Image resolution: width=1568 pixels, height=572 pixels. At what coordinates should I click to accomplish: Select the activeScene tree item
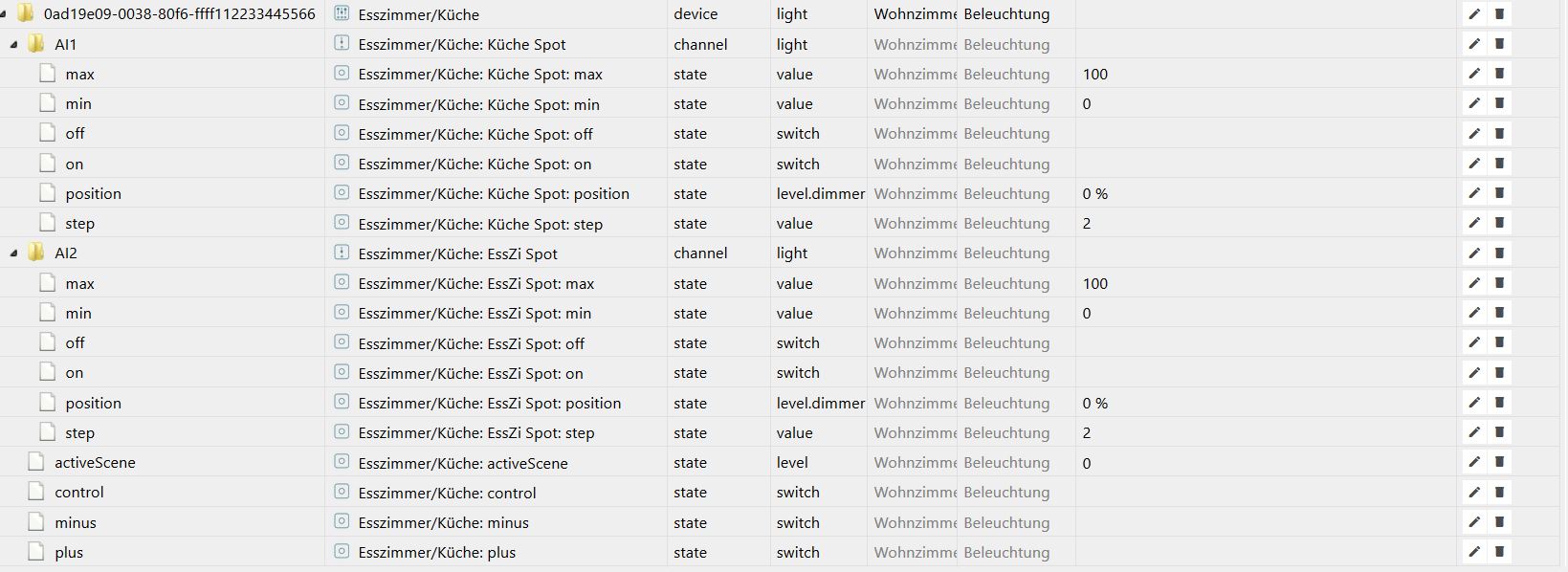[x=95, y=462]
